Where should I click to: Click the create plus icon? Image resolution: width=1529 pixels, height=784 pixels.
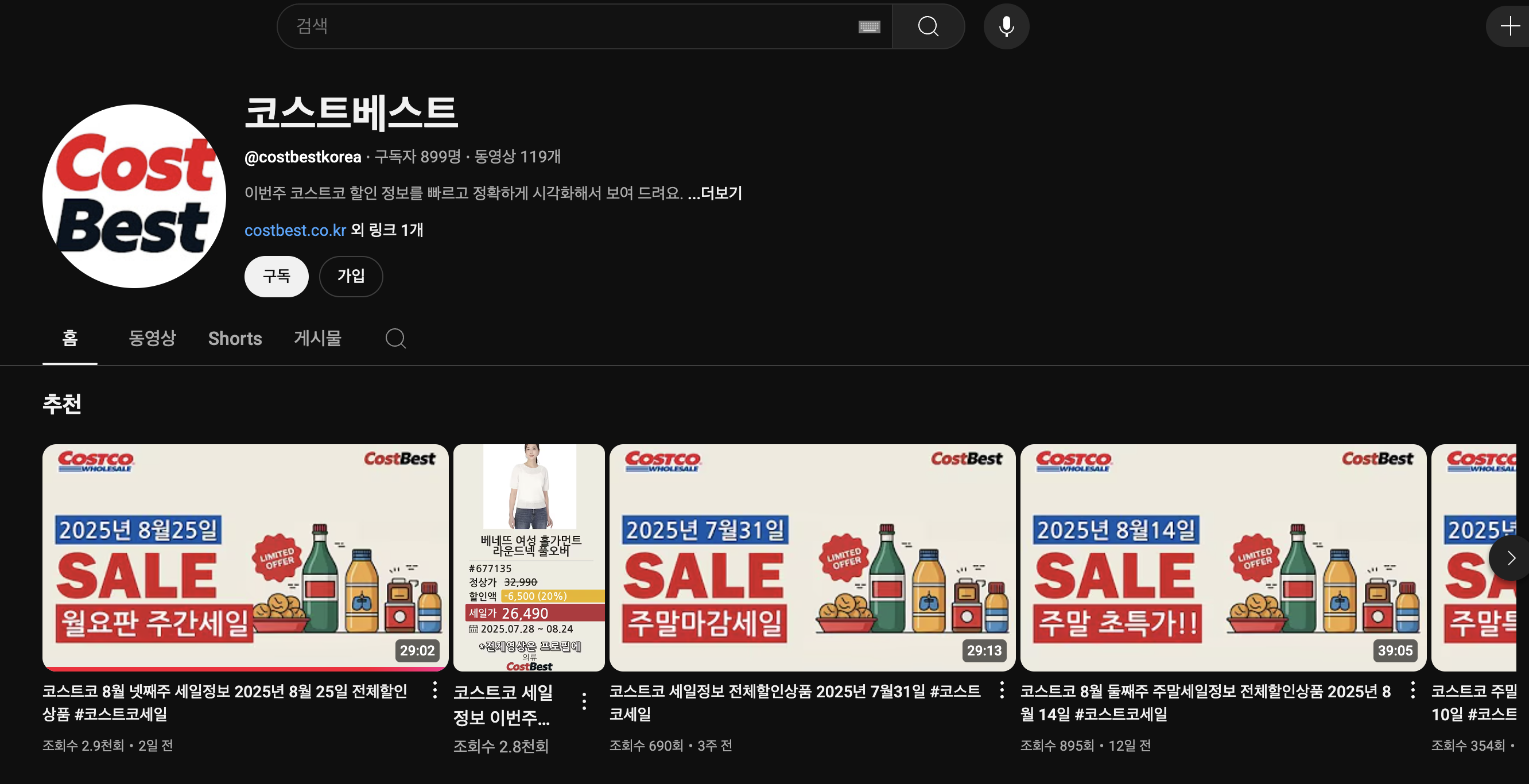pos(1509,26)
